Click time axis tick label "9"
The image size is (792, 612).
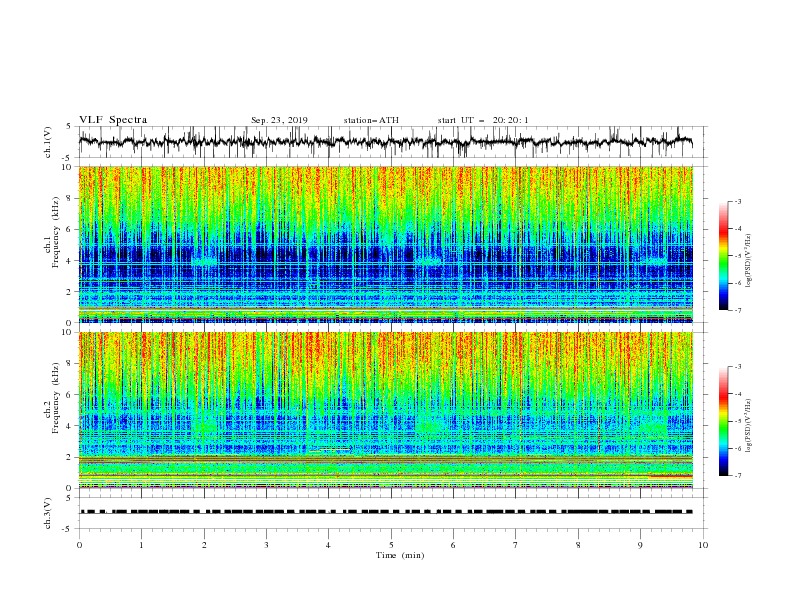[640, 545]
